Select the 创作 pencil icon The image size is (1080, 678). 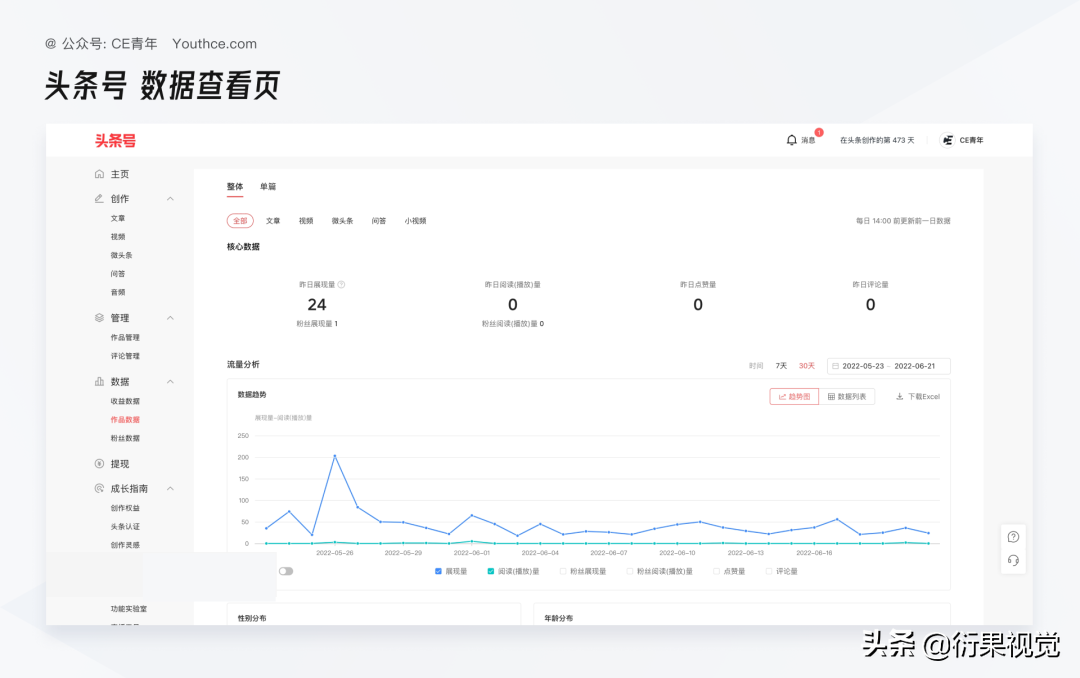click(97, 198)
